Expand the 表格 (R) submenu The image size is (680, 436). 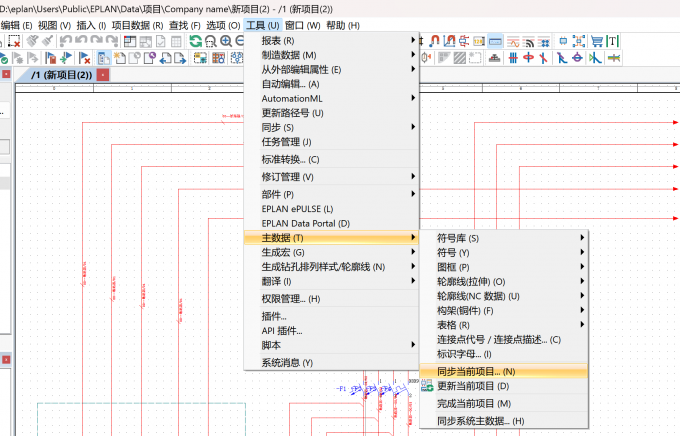click(503, 325)
